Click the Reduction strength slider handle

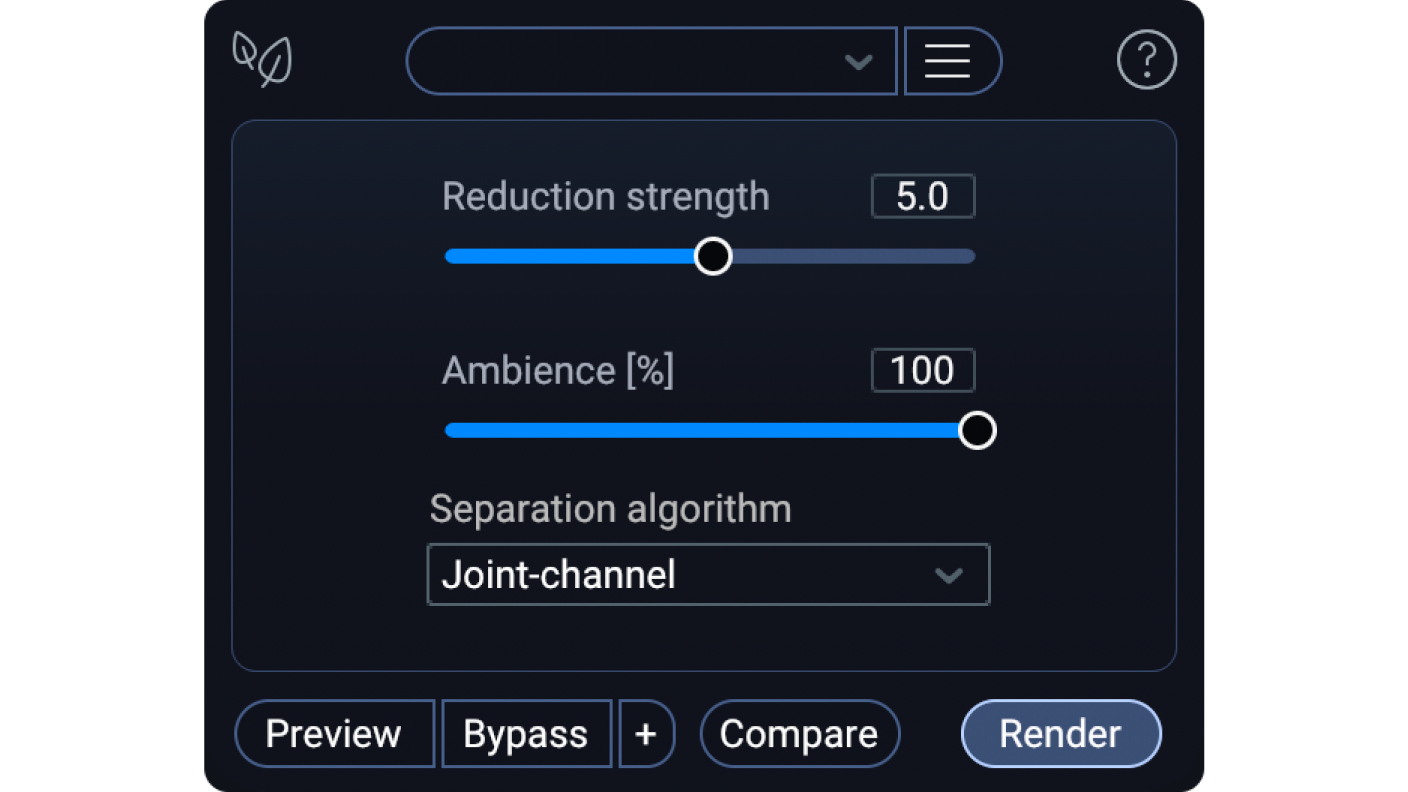(713, 256)
